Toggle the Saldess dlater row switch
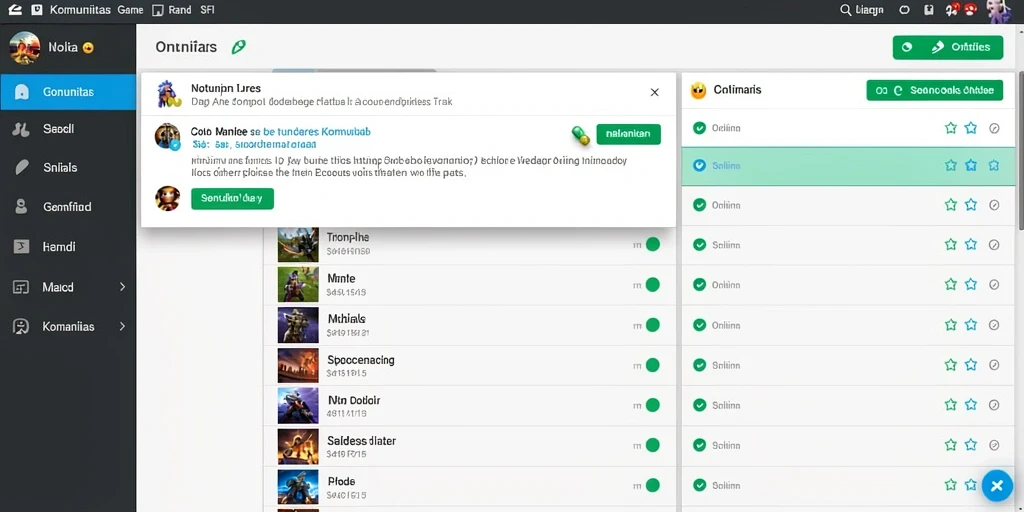Viewport: 1024px width, 512px height. pyautogui.click(x=652, y=446)
